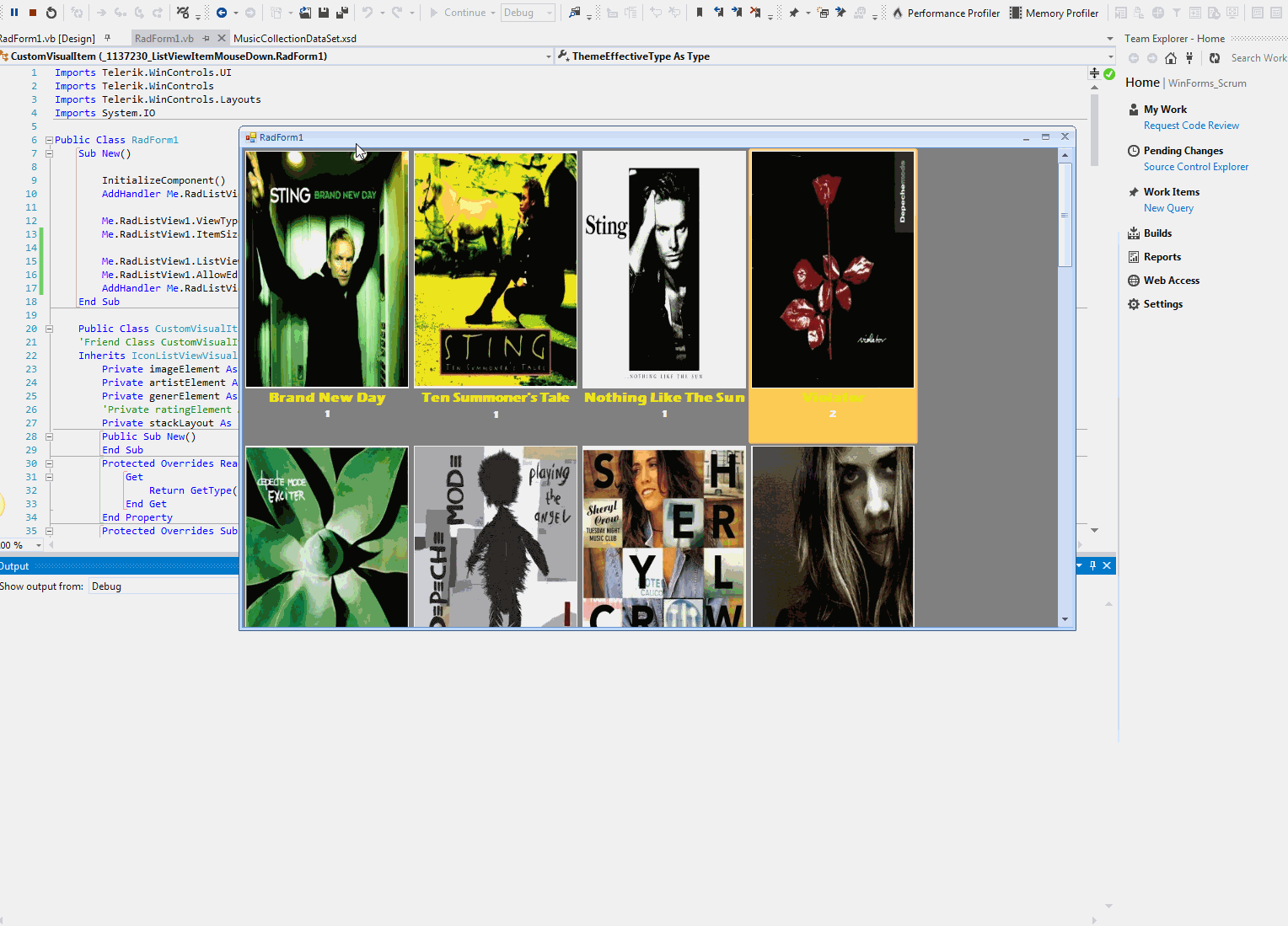This screenshot has height=926, width=1288.
Task: Toggle a bookmark on the current line
Action: (x=700, y=13)
